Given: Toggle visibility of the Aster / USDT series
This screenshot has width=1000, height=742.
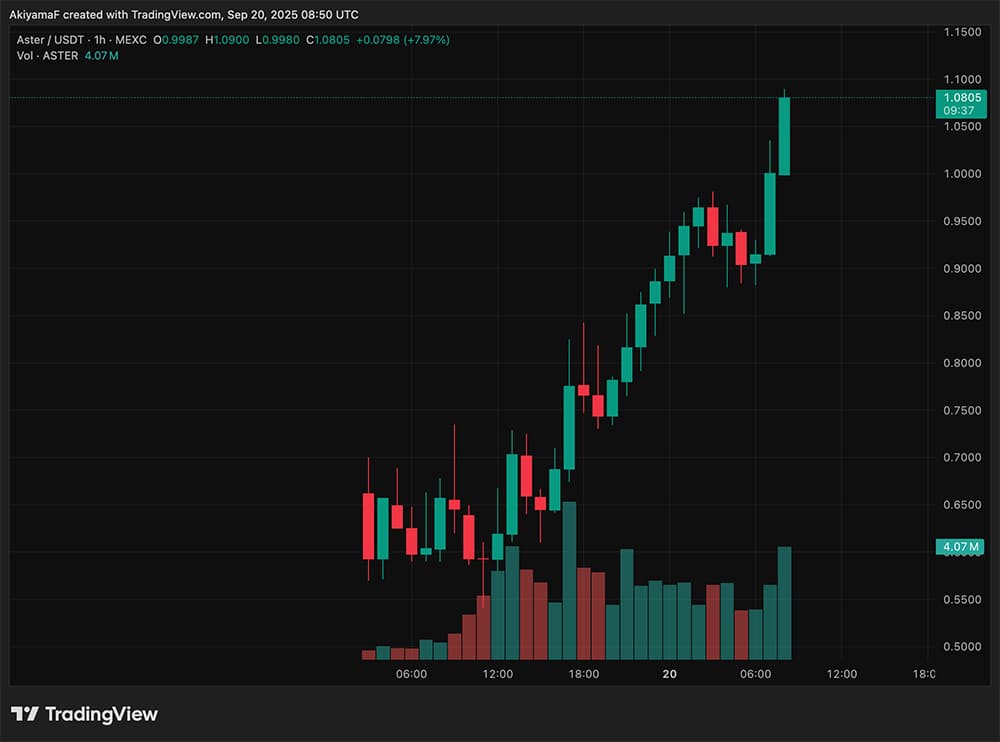Looking at the screenshot, I should pyautogui.click(x=52, y=39).
